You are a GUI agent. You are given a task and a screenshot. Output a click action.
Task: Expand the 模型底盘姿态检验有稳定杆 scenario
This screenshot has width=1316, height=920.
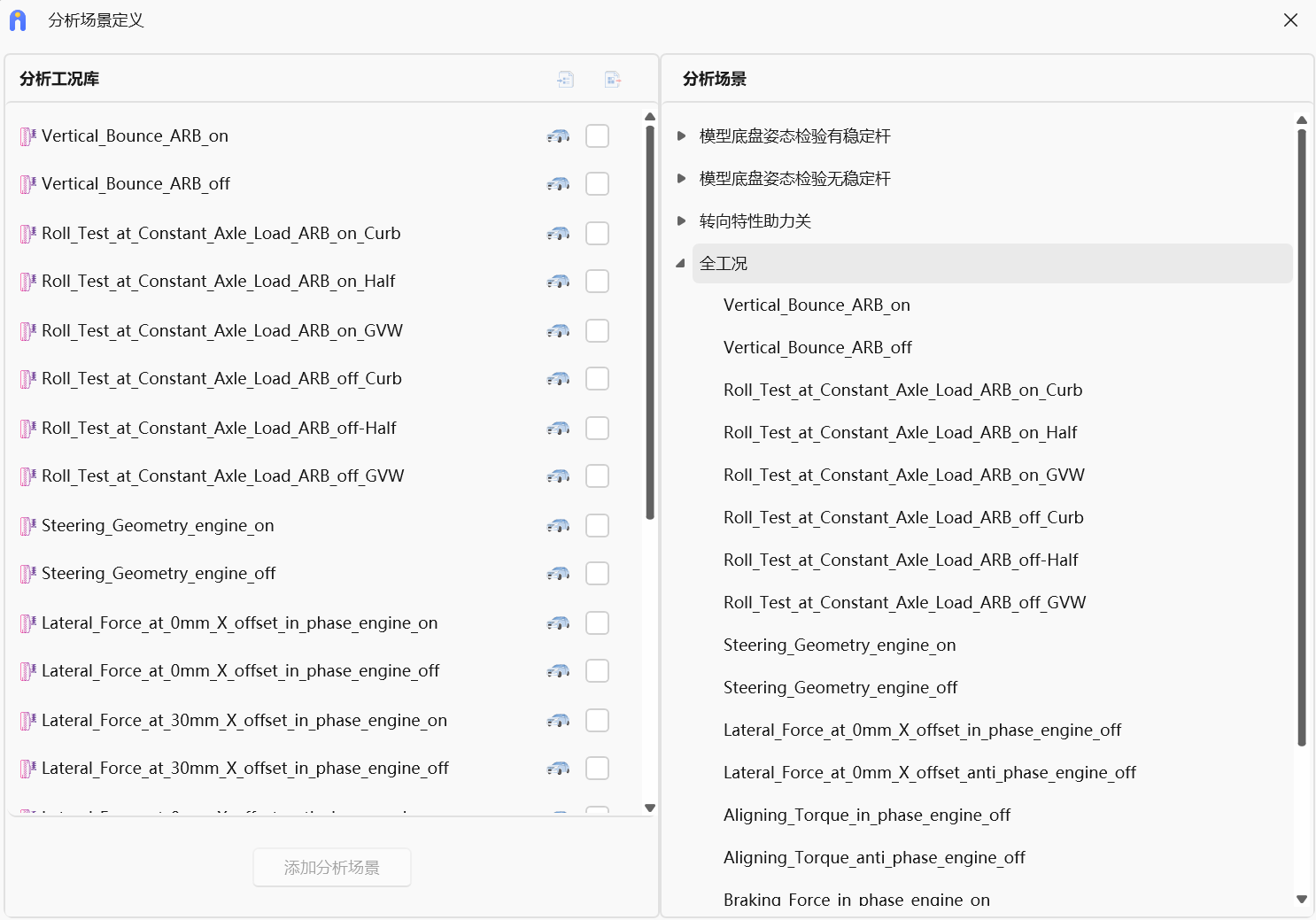point(681,136)
